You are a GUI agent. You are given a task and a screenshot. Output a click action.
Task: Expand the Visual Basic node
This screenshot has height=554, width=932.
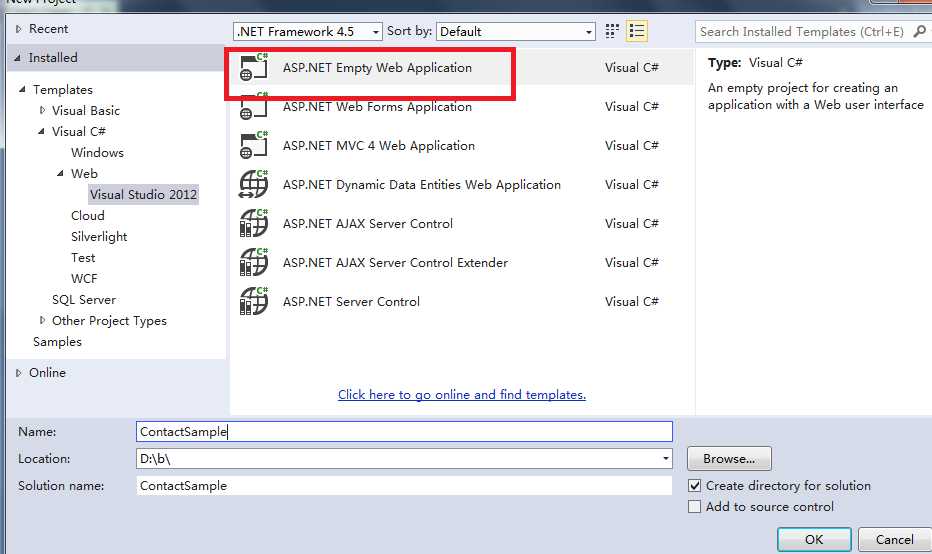(x=42, y=110)
